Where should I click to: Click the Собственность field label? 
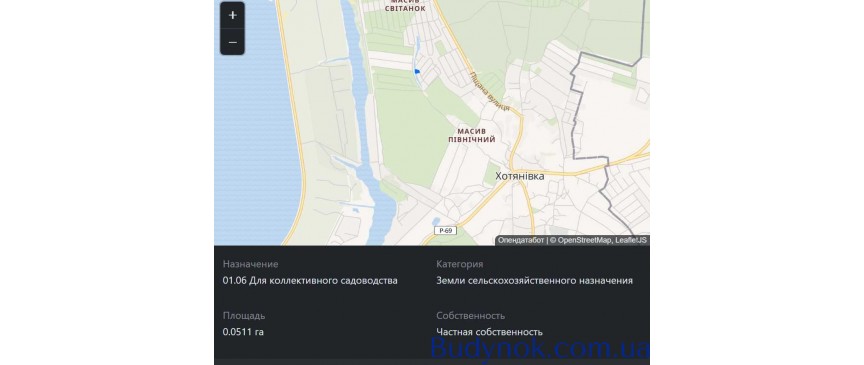tap(471, 316)
